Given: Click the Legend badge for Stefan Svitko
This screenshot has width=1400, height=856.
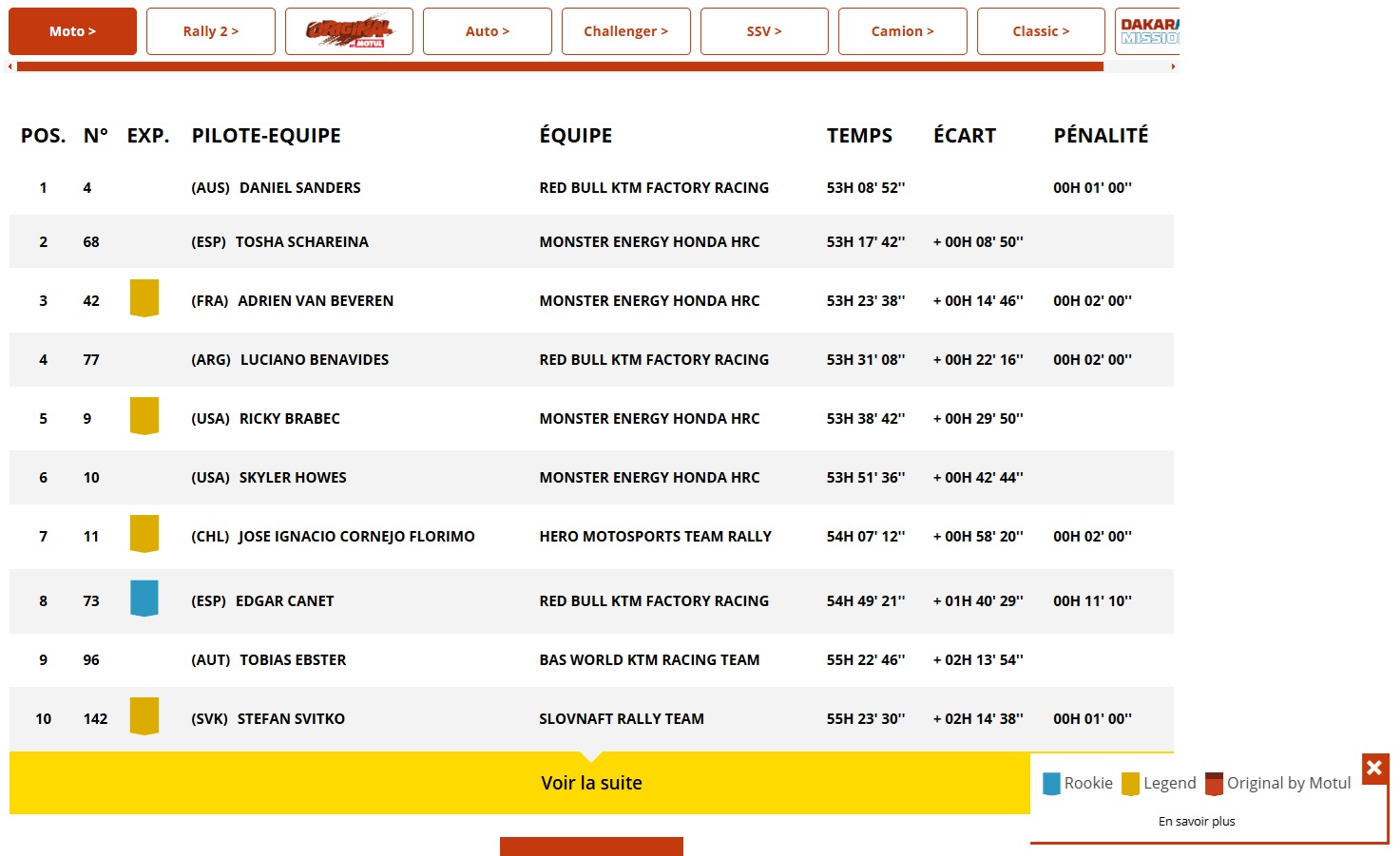Looking at the screenshot, I should 144,716.
